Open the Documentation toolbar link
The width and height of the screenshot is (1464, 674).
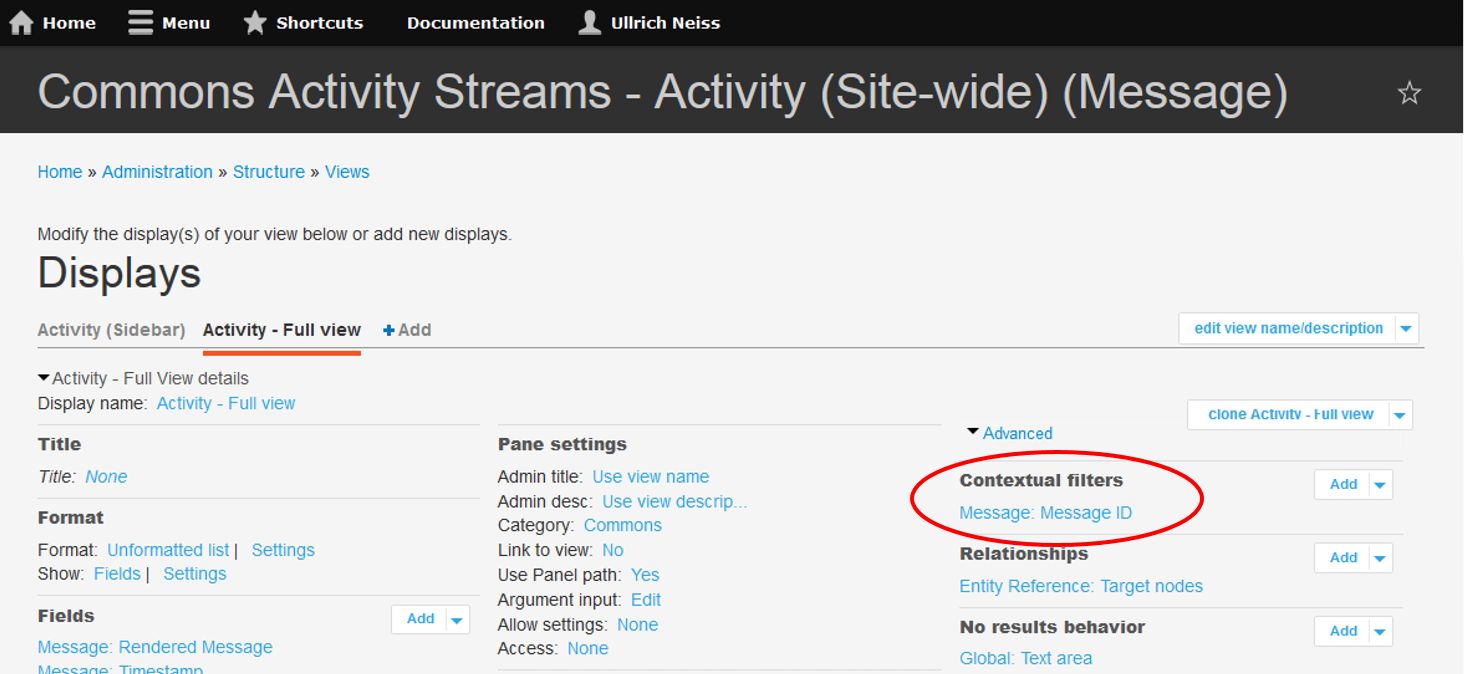pyautogui.click(x=476, y=22)
